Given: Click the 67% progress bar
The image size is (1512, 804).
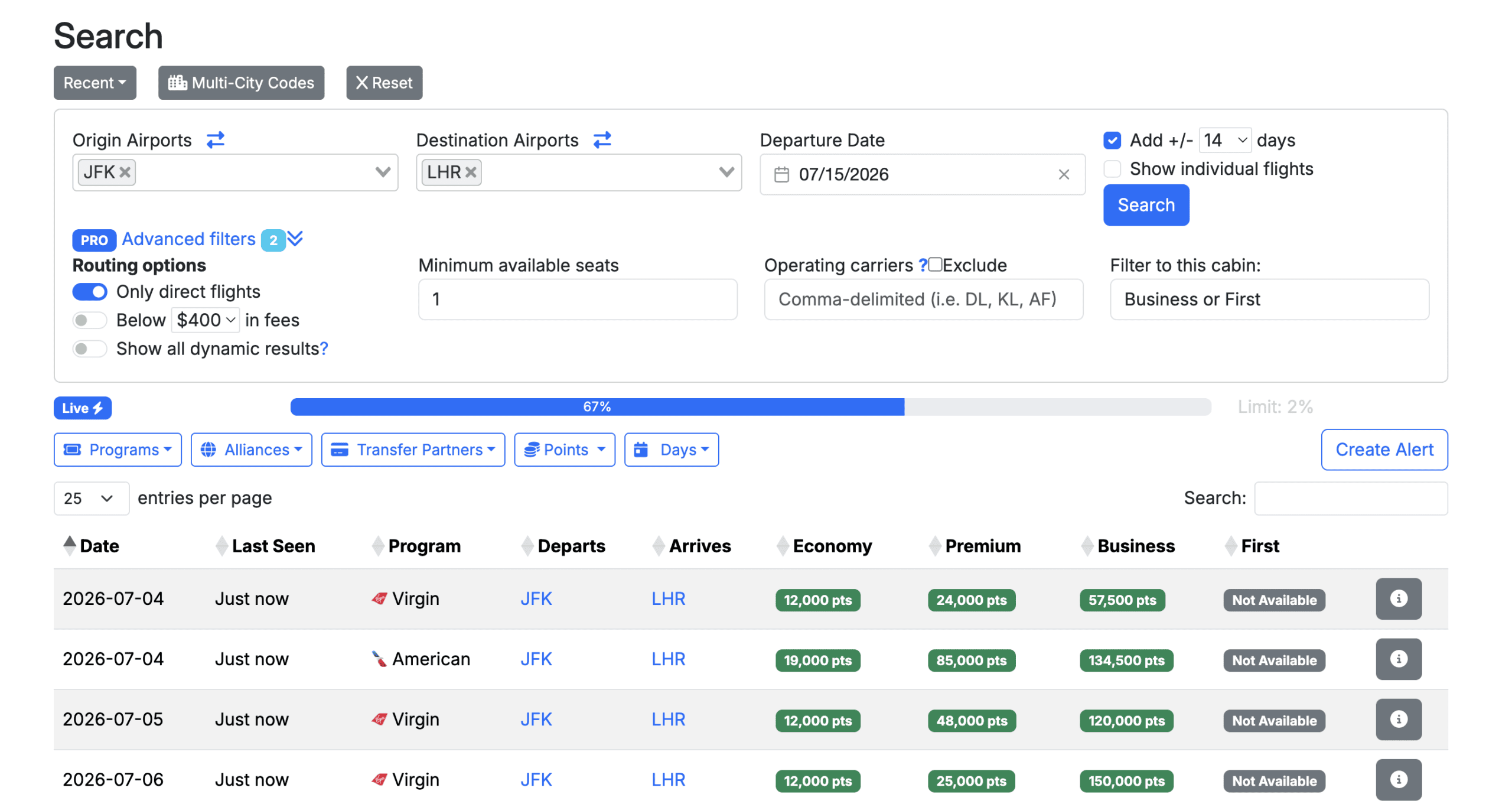Looking at the screenshot, I should tap(597, 406).
